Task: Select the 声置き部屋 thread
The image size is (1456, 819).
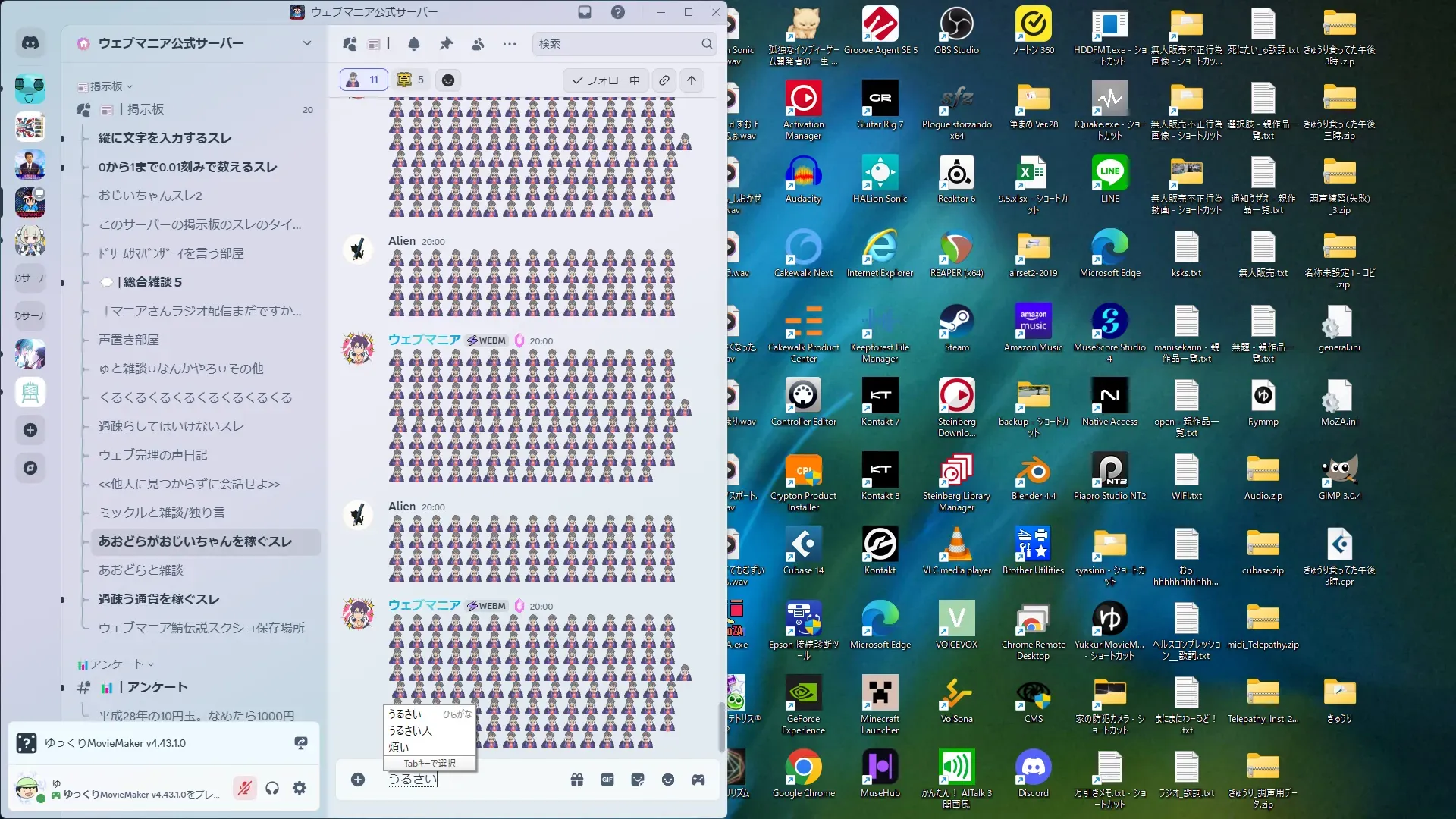Action: point(129,340)
